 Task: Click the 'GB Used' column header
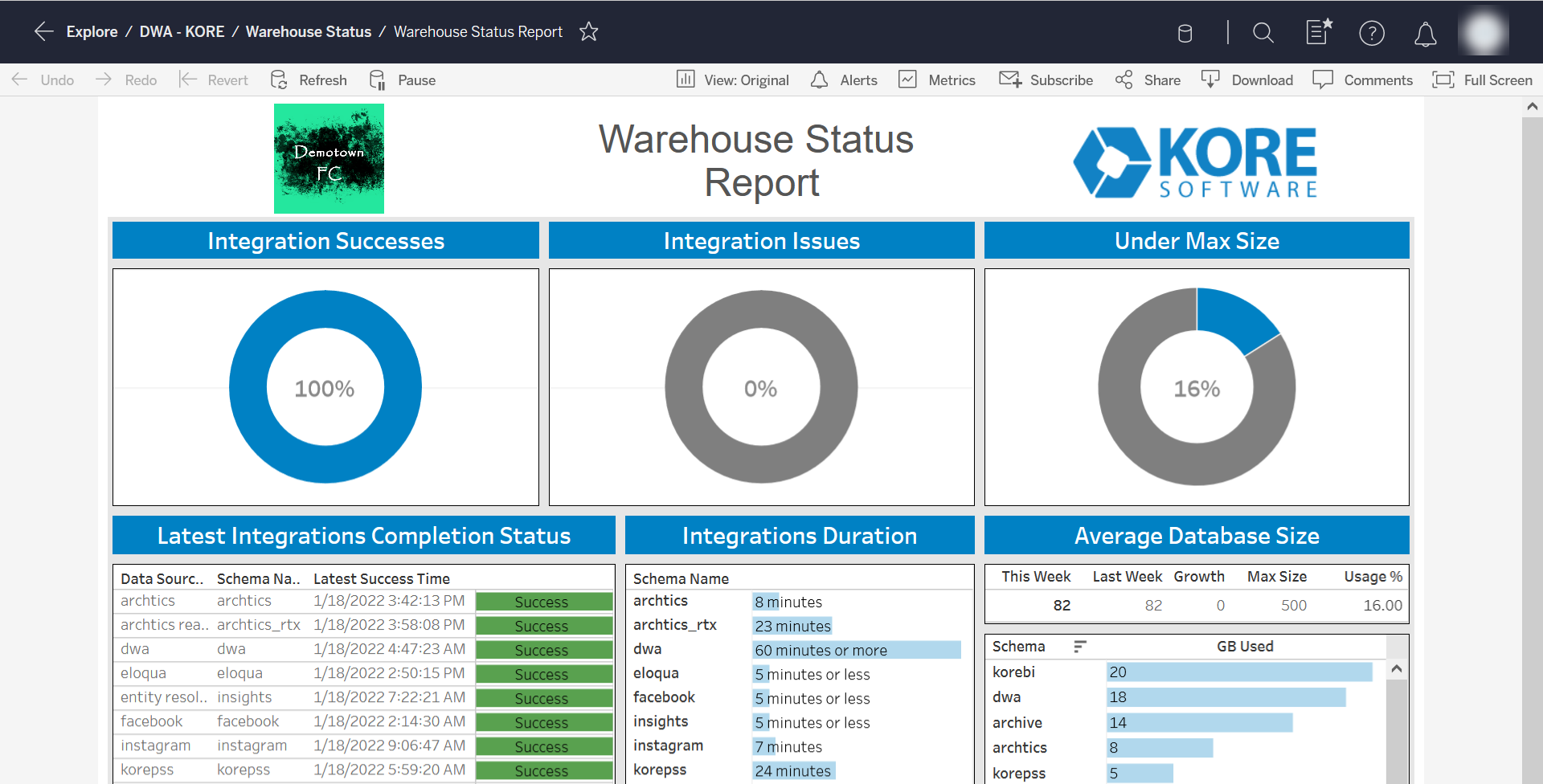click(x=1245, y=646)
